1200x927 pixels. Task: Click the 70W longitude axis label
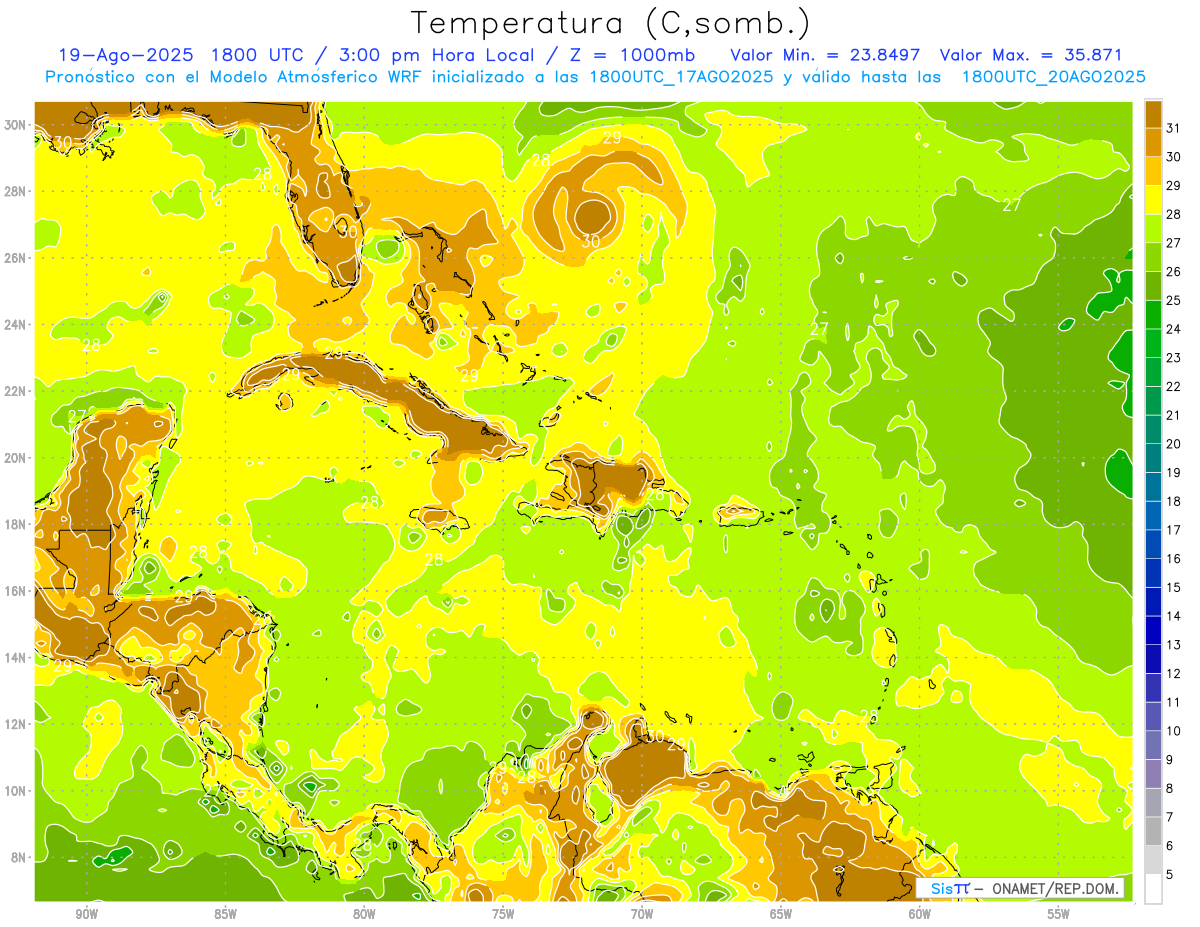pos(642,914)
